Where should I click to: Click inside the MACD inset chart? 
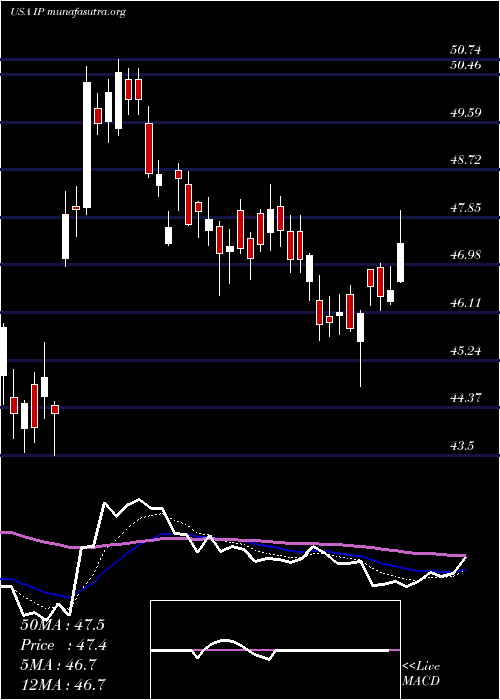(275, 650)
